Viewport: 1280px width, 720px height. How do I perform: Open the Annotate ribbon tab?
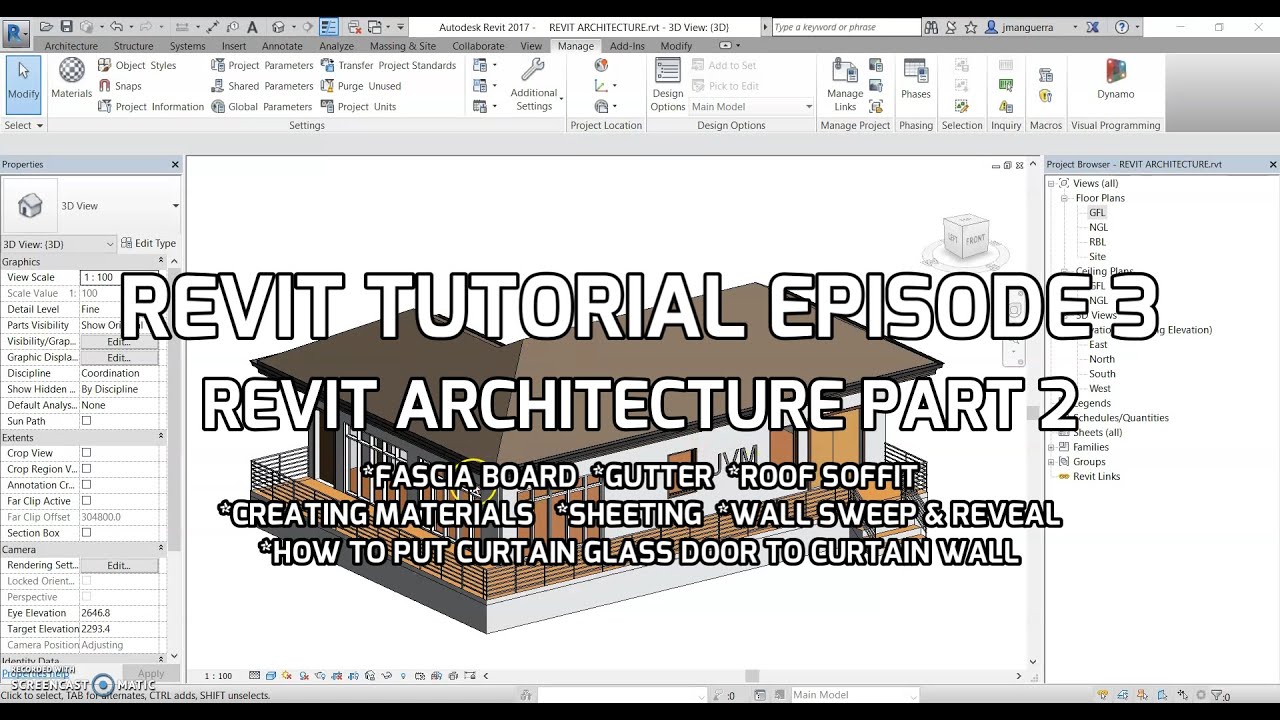[282, 46]
